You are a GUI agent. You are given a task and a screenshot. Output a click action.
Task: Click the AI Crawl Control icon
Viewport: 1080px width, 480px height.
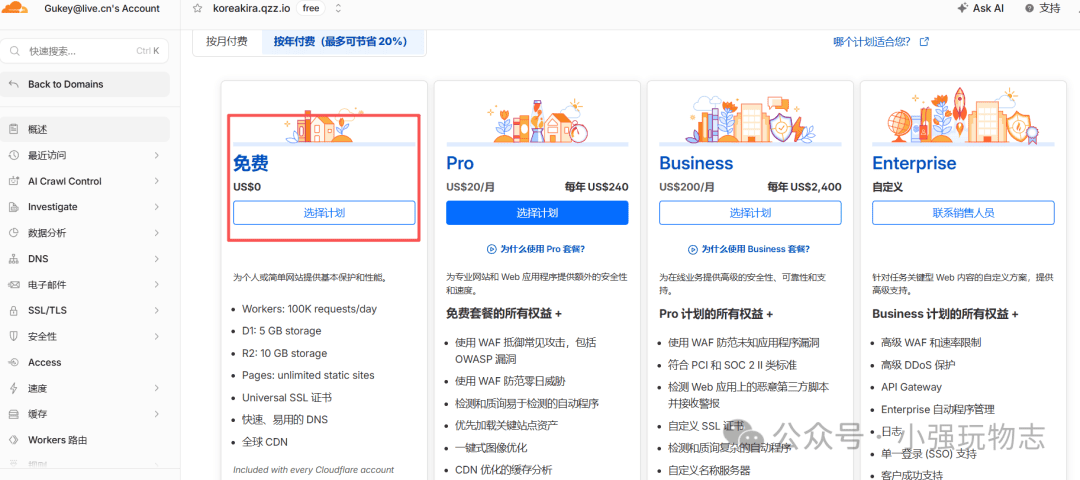coord(14,181)
